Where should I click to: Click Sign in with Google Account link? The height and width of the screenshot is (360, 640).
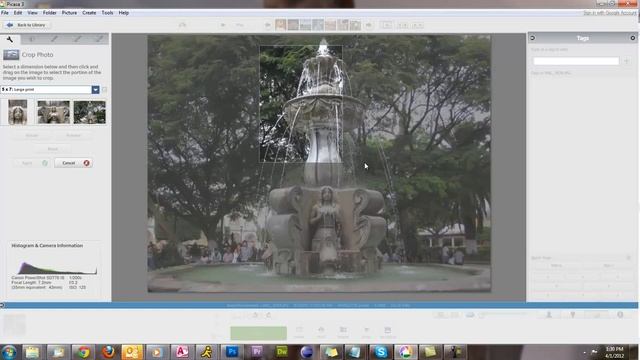(x=610, y=13)
